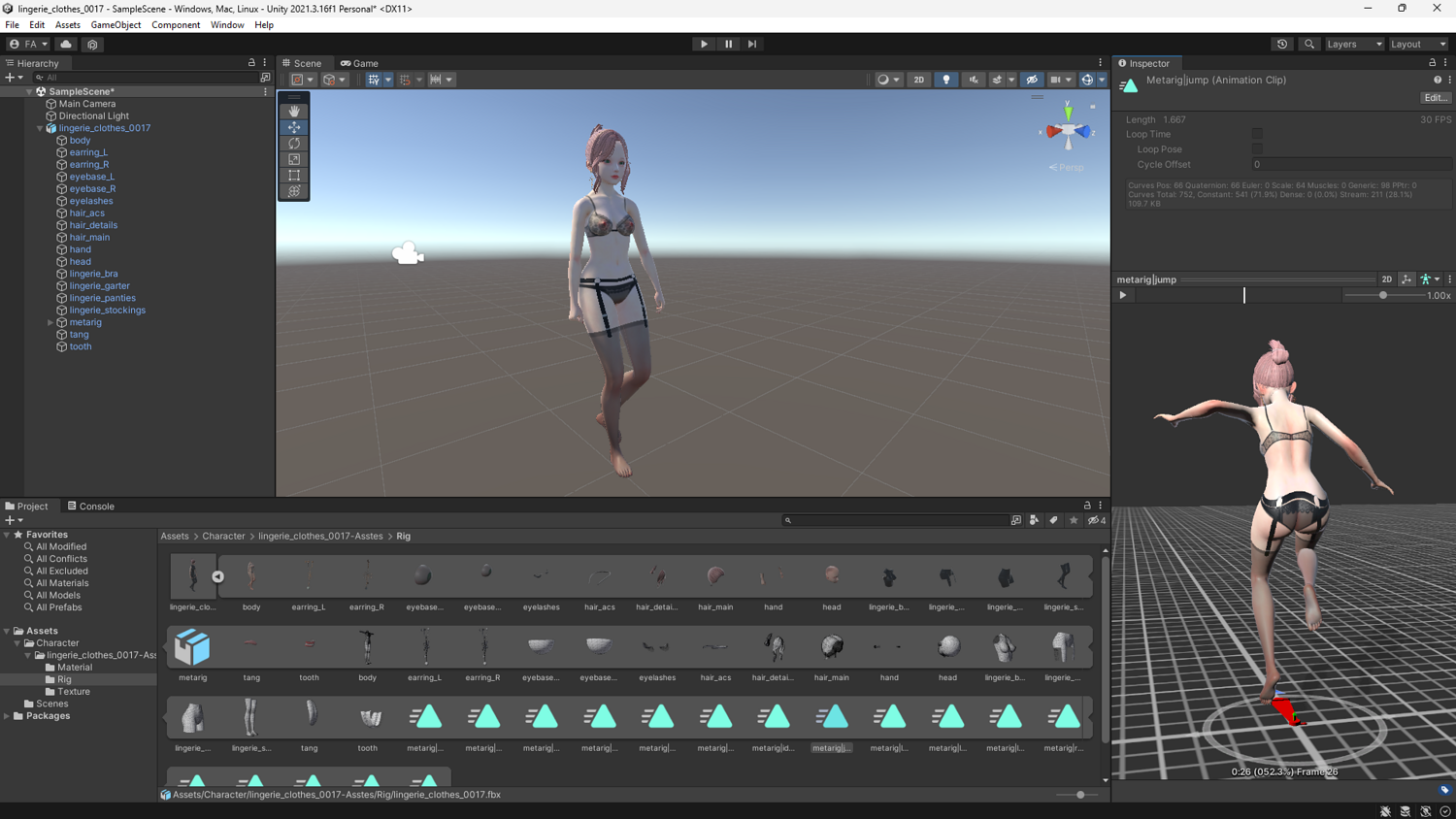1456x819 pixels.
Task: Toggle 2D mode in Scene view
Action: tap(918, 80)
